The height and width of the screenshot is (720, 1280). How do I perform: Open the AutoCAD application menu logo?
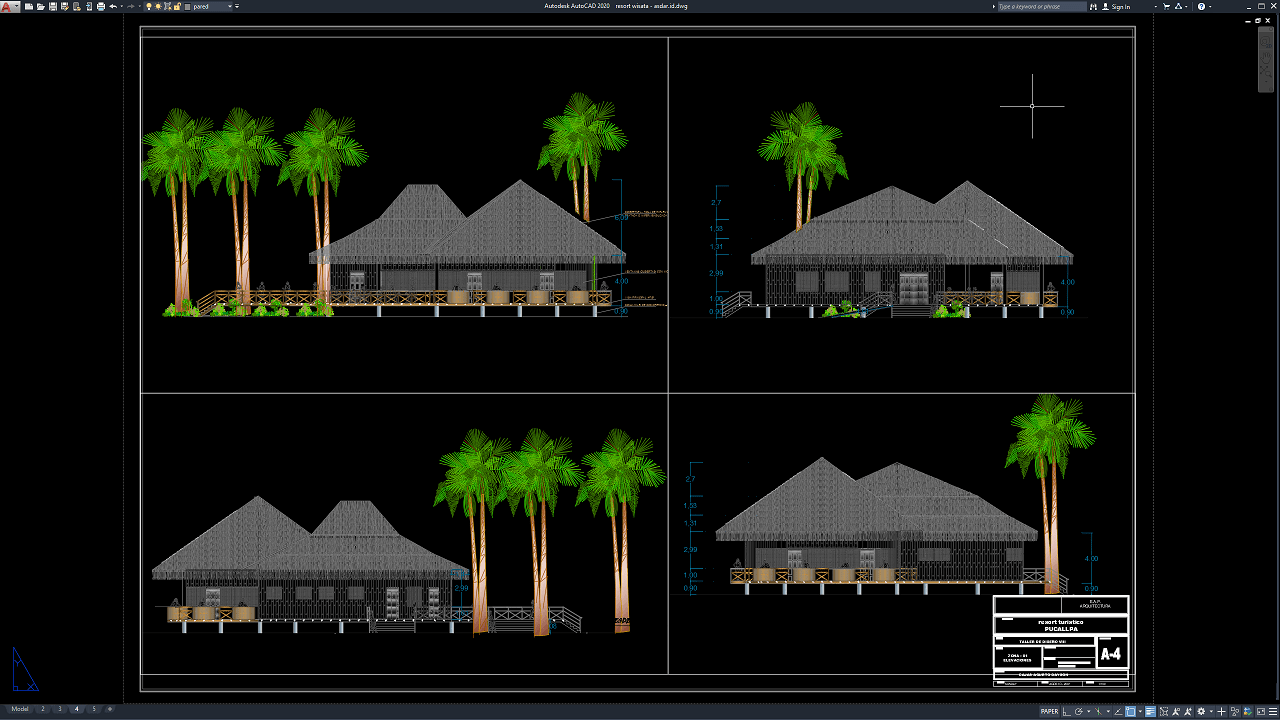8,6
